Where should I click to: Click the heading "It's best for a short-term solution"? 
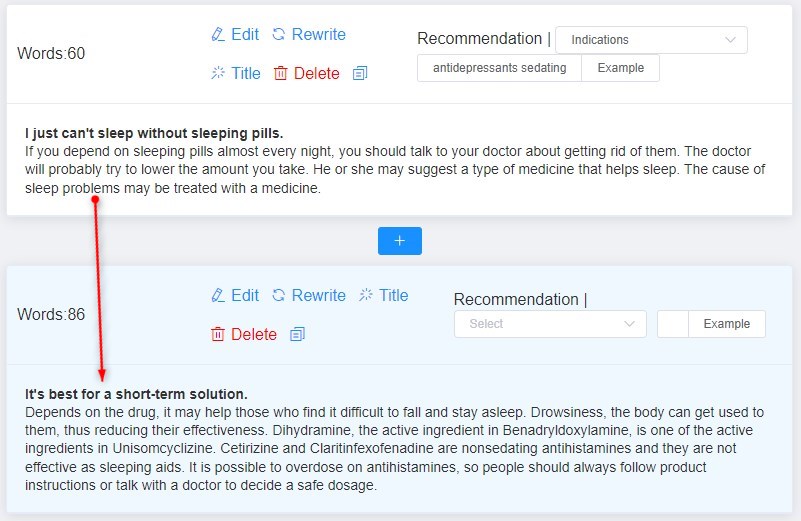pyautogui.click(x=136, y=394)
